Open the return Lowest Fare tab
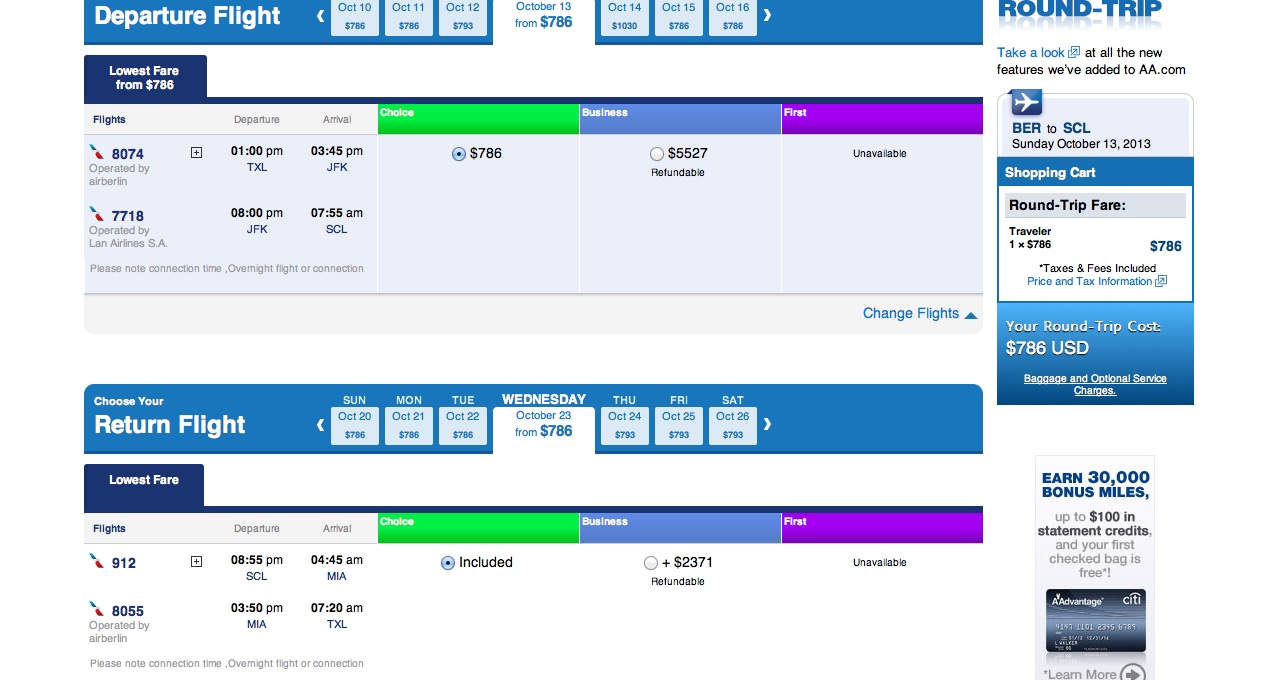Image resolution: width=1280 pixels, height=680 pixels. (x=144, y=485)
